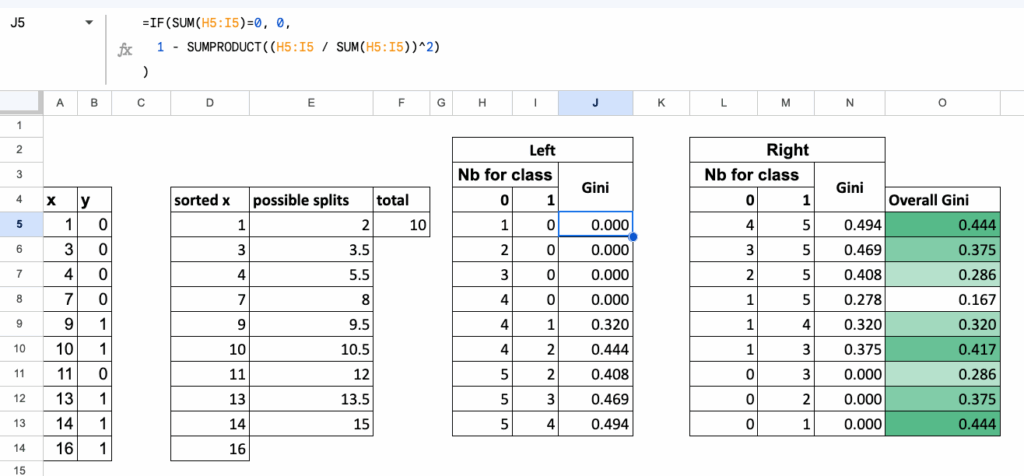Click the select-all corner box
This screenshot has width=1024, height=476.
point(22,102)
